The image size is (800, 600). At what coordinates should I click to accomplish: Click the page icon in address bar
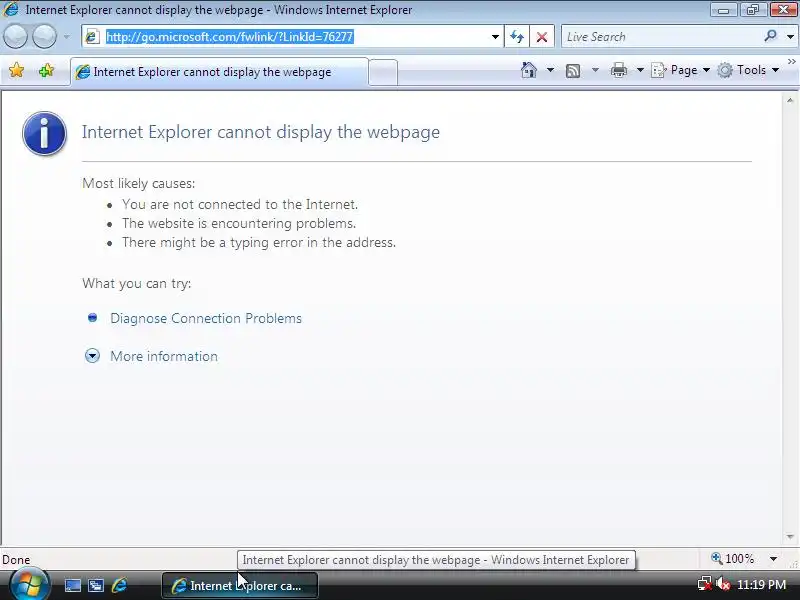(x=92, y=37)
